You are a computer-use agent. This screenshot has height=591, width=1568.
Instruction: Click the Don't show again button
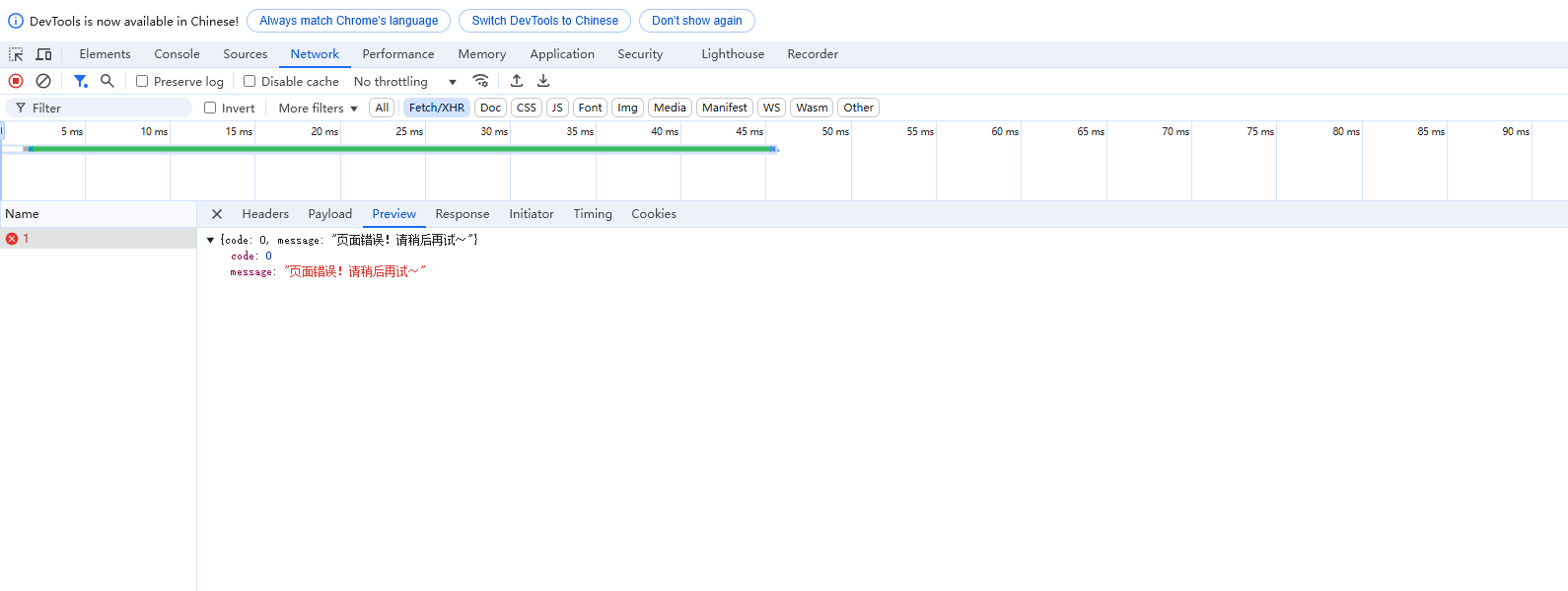click(696, 21)
